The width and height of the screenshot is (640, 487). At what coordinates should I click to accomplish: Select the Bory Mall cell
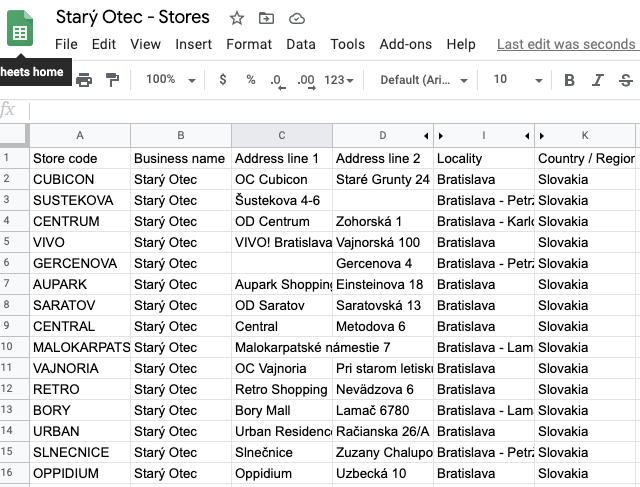tap(282, 411)
